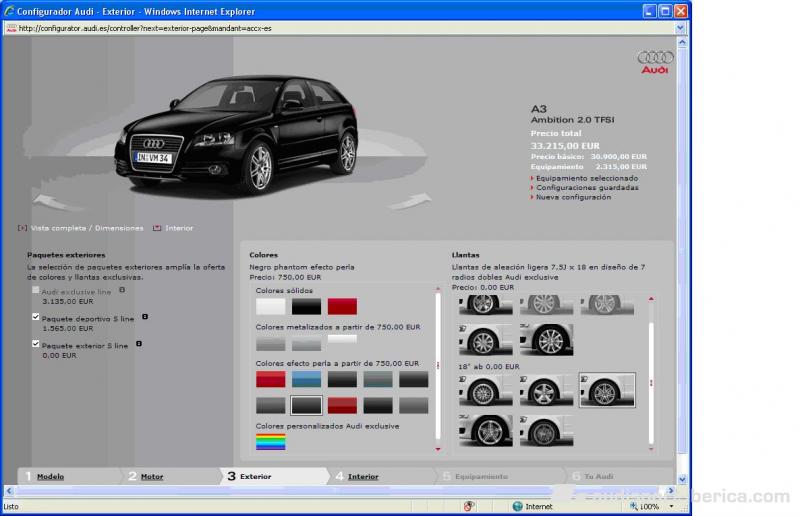Click browser vertical scrollbar up arrow
This screenshot has width=800, height=516.
682,43
